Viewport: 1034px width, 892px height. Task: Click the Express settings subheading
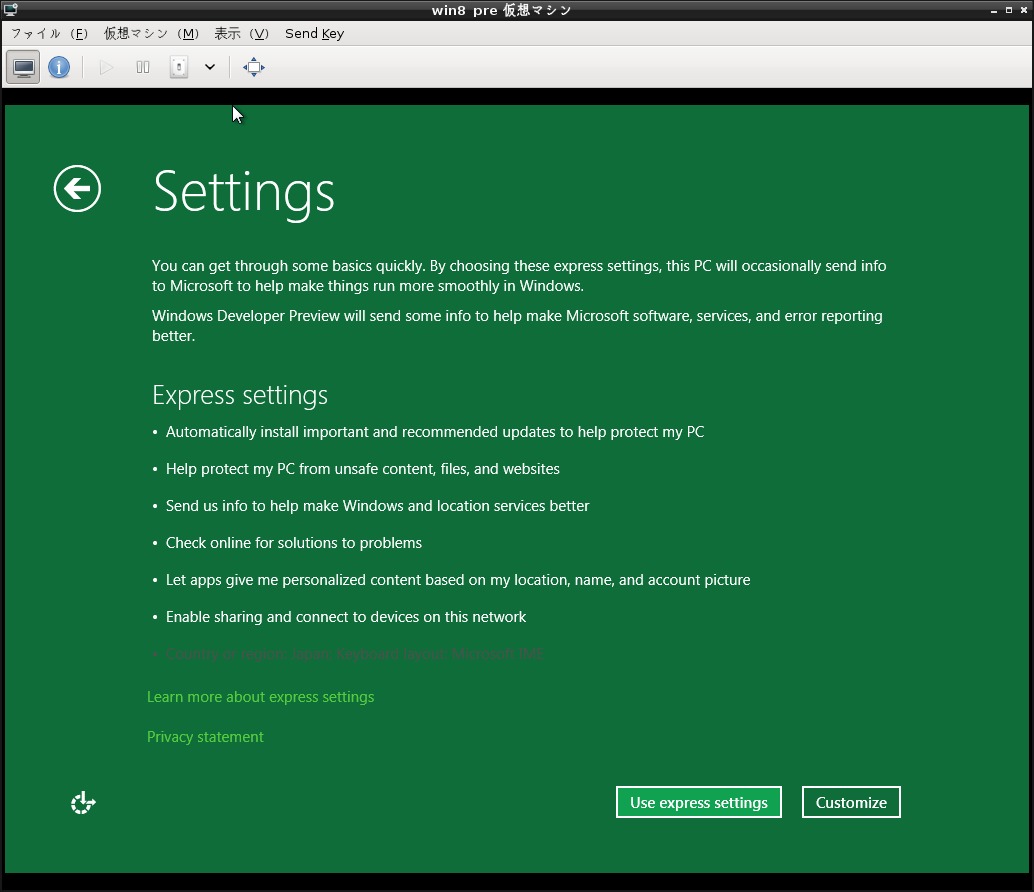tap(240, 395)
